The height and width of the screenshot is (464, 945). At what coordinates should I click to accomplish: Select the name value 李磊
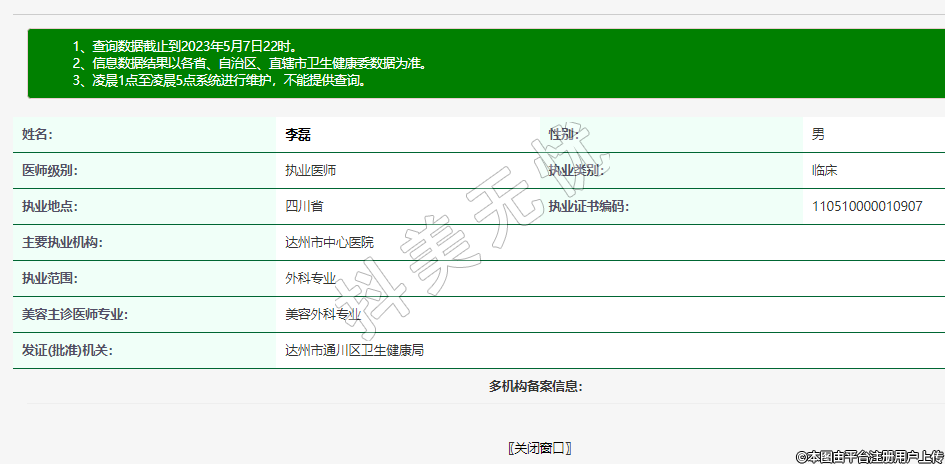pyautogui.click(x=298, y=135)
